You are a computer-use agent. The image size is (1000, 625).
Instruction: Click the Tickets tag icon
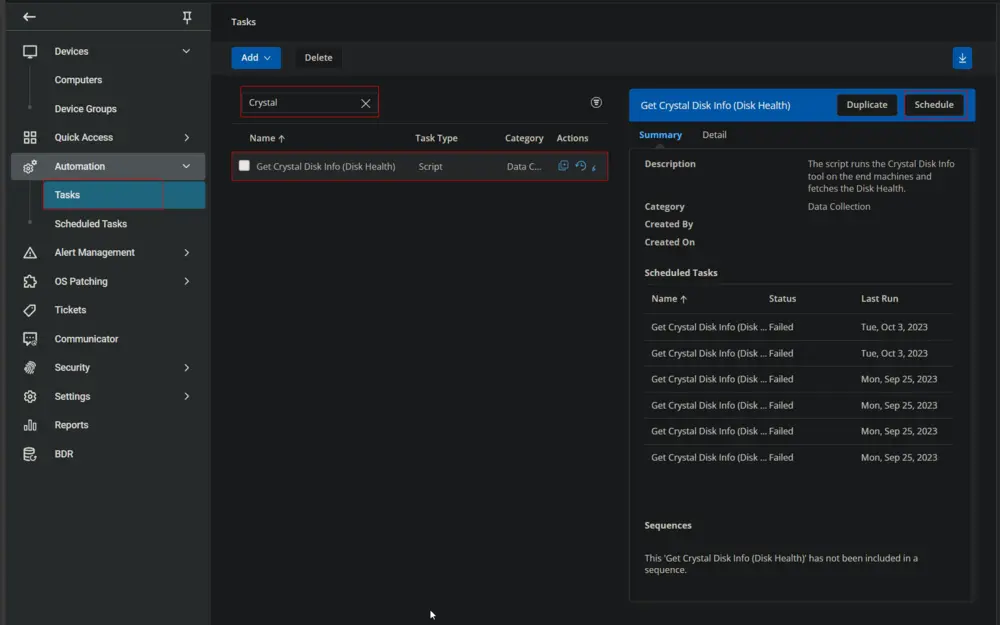[30, 311]
